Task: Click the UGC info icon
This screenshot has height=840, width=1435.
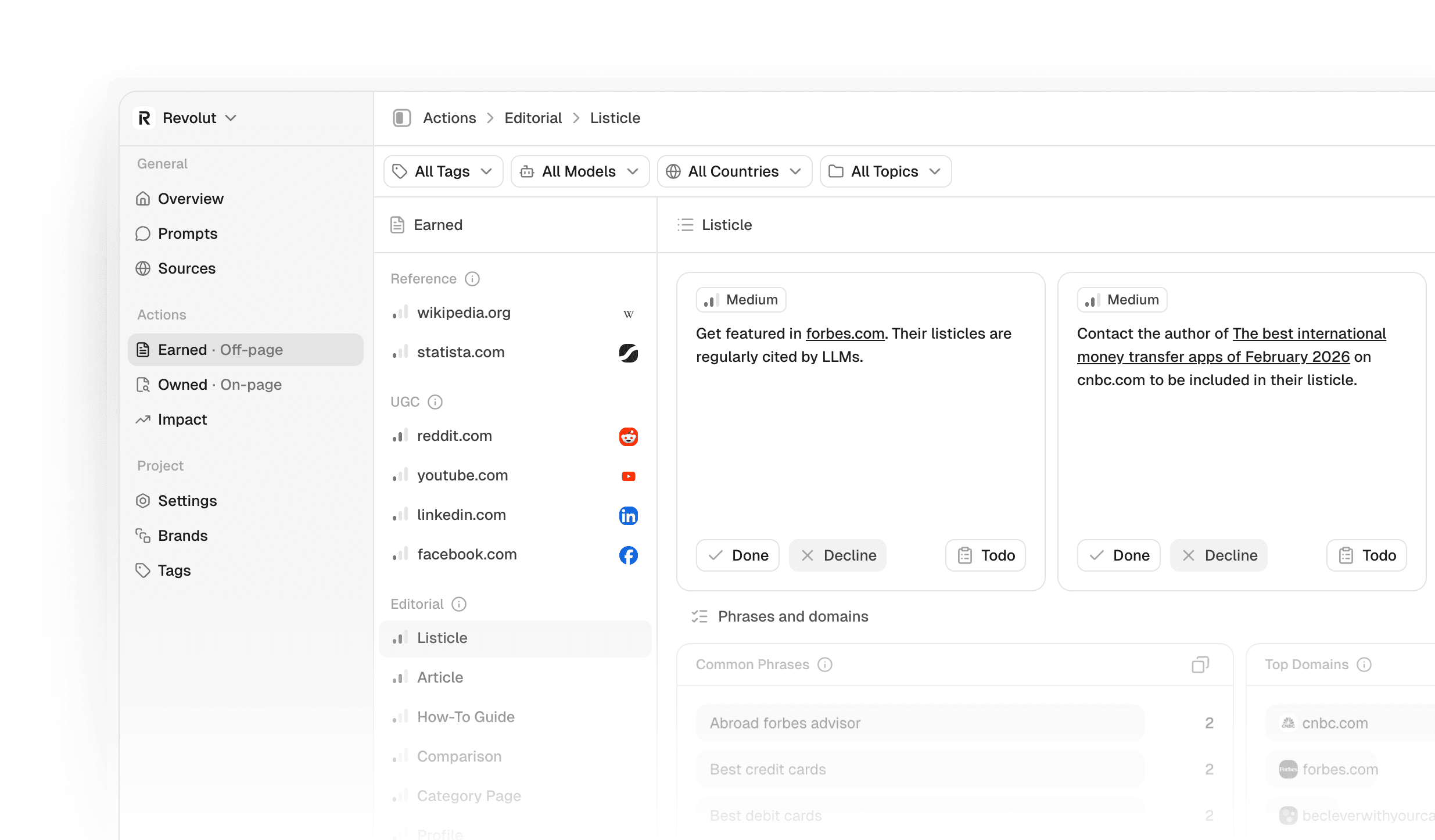Action: click(435, 402)
